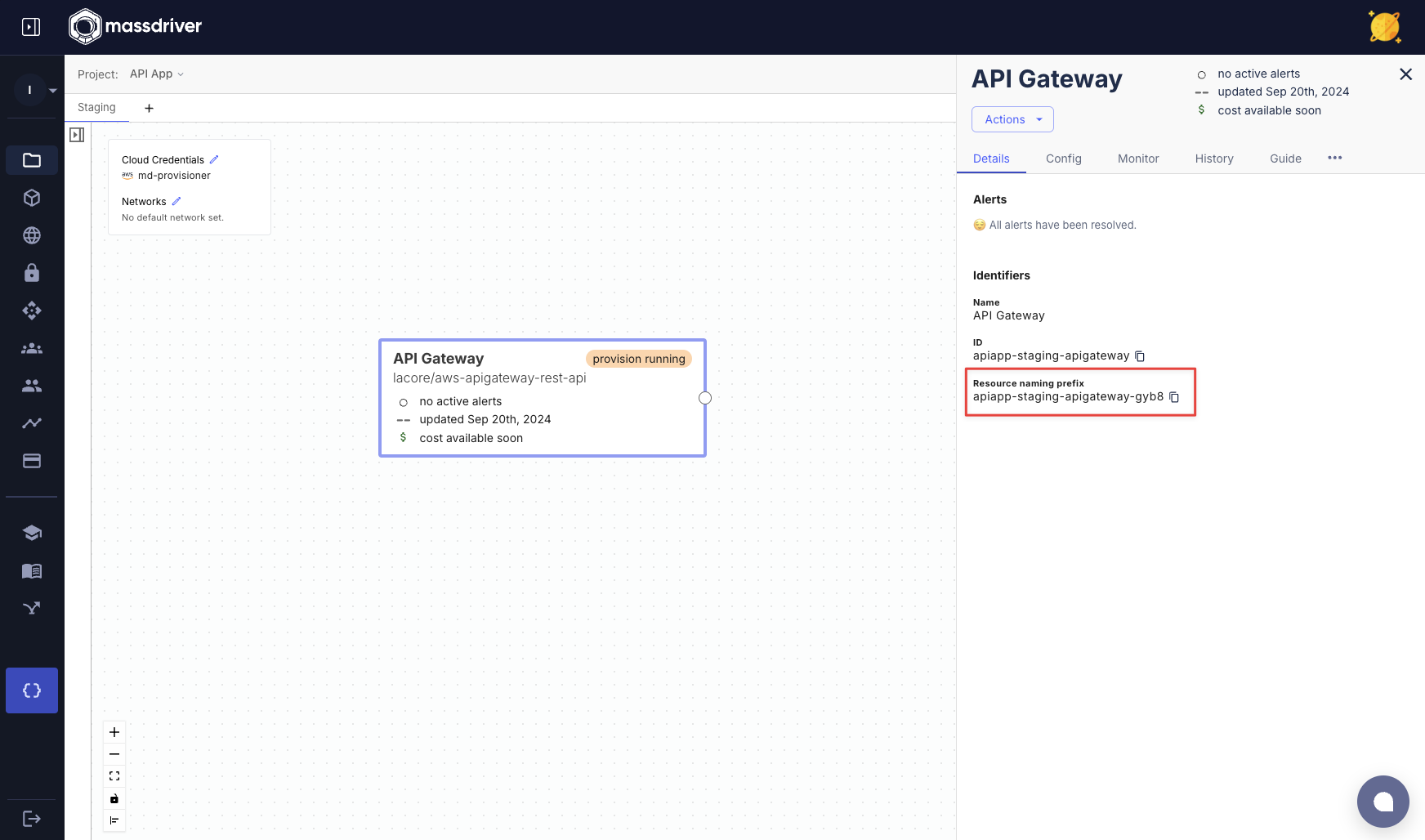
Task: Add a new environment with plus button
Action: 149,108
